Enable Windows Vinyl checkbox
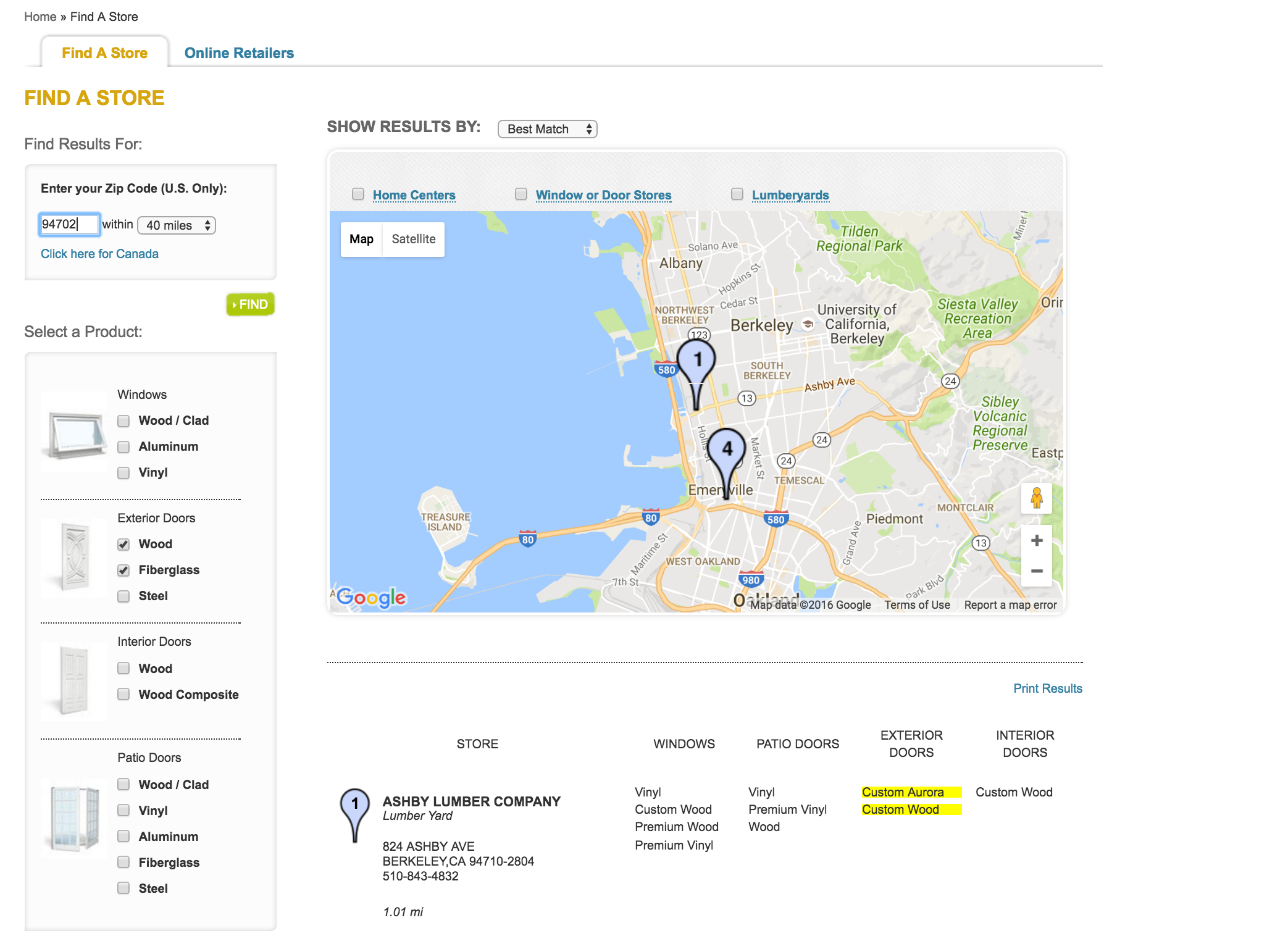 tap(123, 472)
